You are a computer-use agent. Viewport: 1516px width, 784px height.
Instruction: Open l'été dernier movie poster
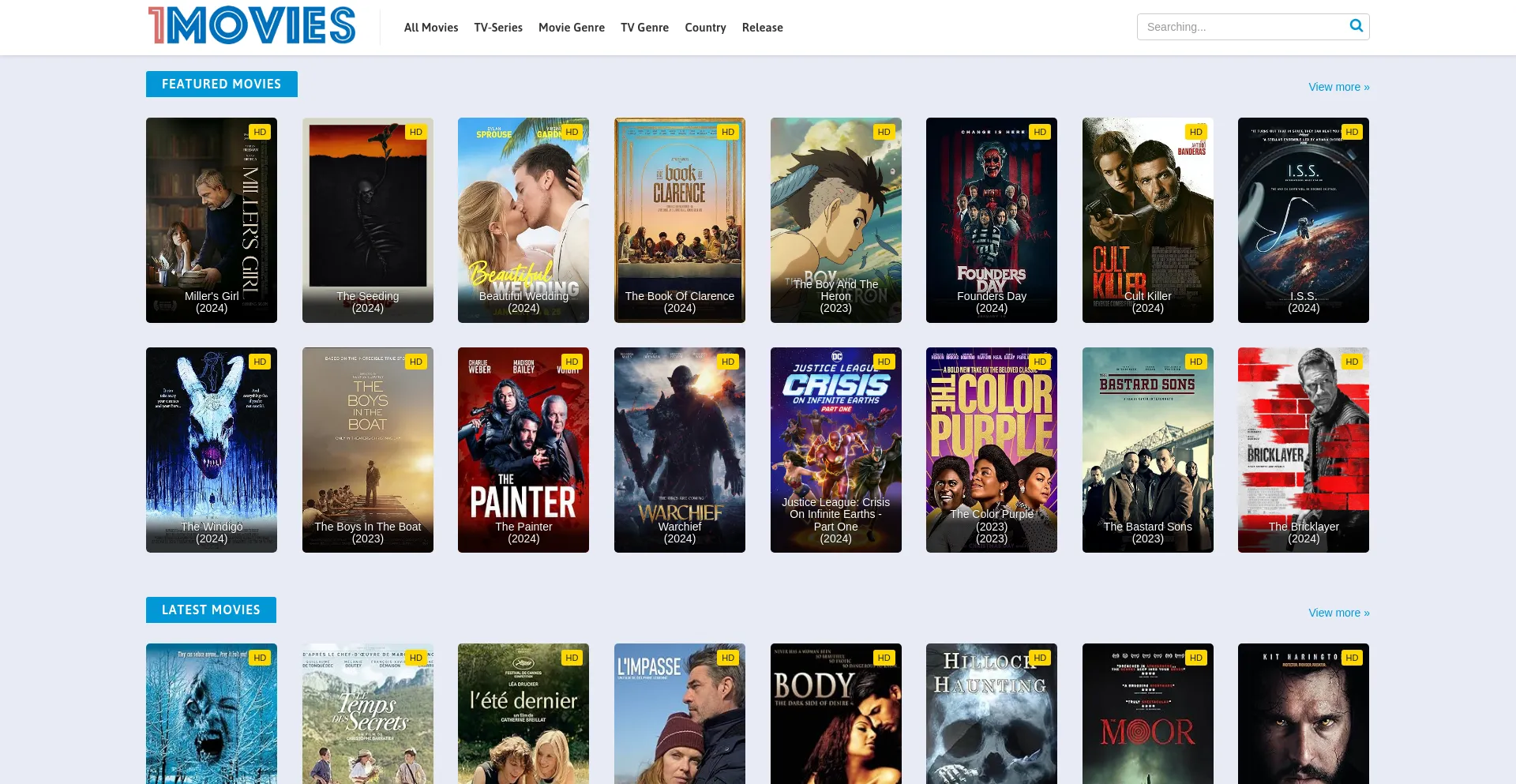523,714
